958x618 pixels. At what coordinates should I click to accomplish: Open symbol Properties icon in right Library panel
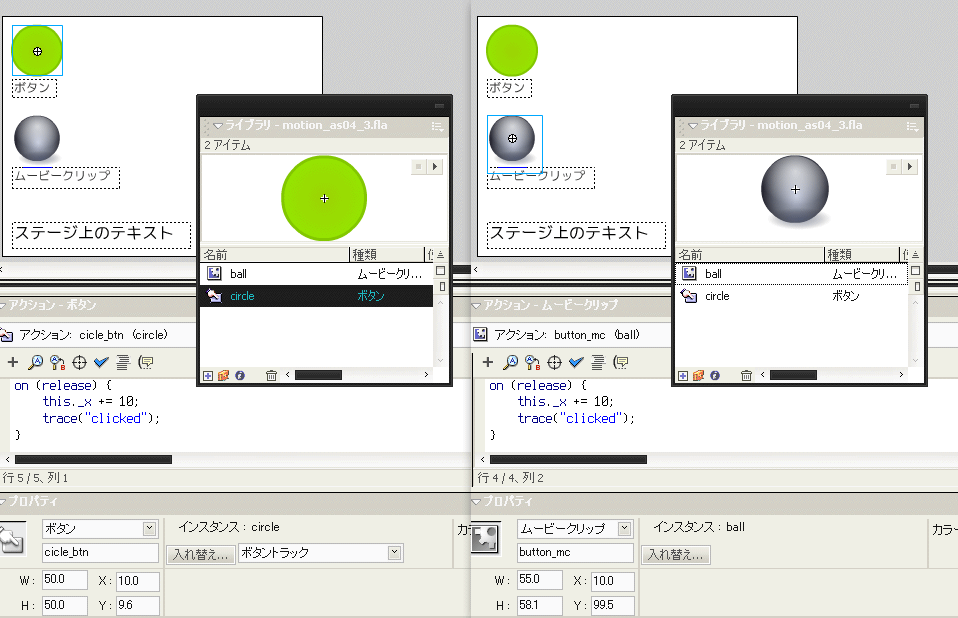click(714, 374)
